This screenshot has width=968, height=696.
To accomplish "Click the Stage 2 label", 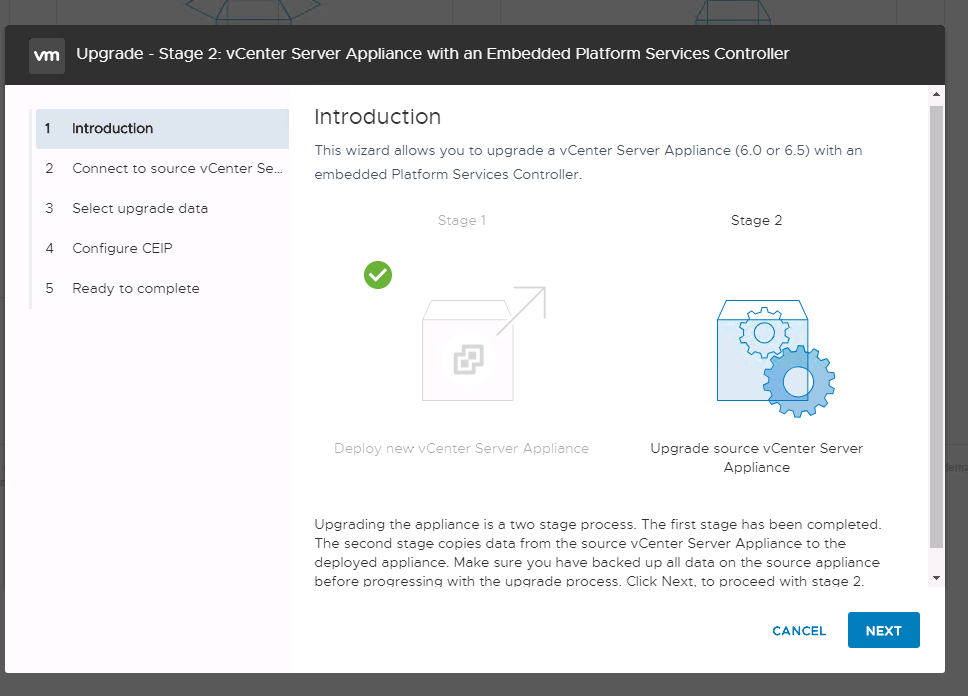I will (756, 220).
